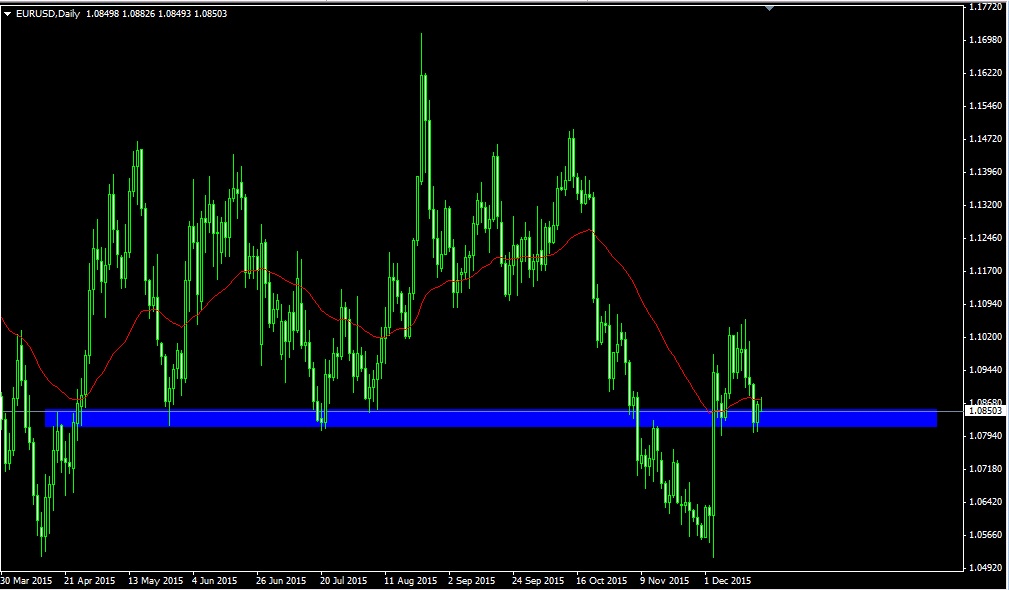This screenshot has height=590, width=1009.
Task: Click the 1.06420 price axis label
Action: pos(985,501)
